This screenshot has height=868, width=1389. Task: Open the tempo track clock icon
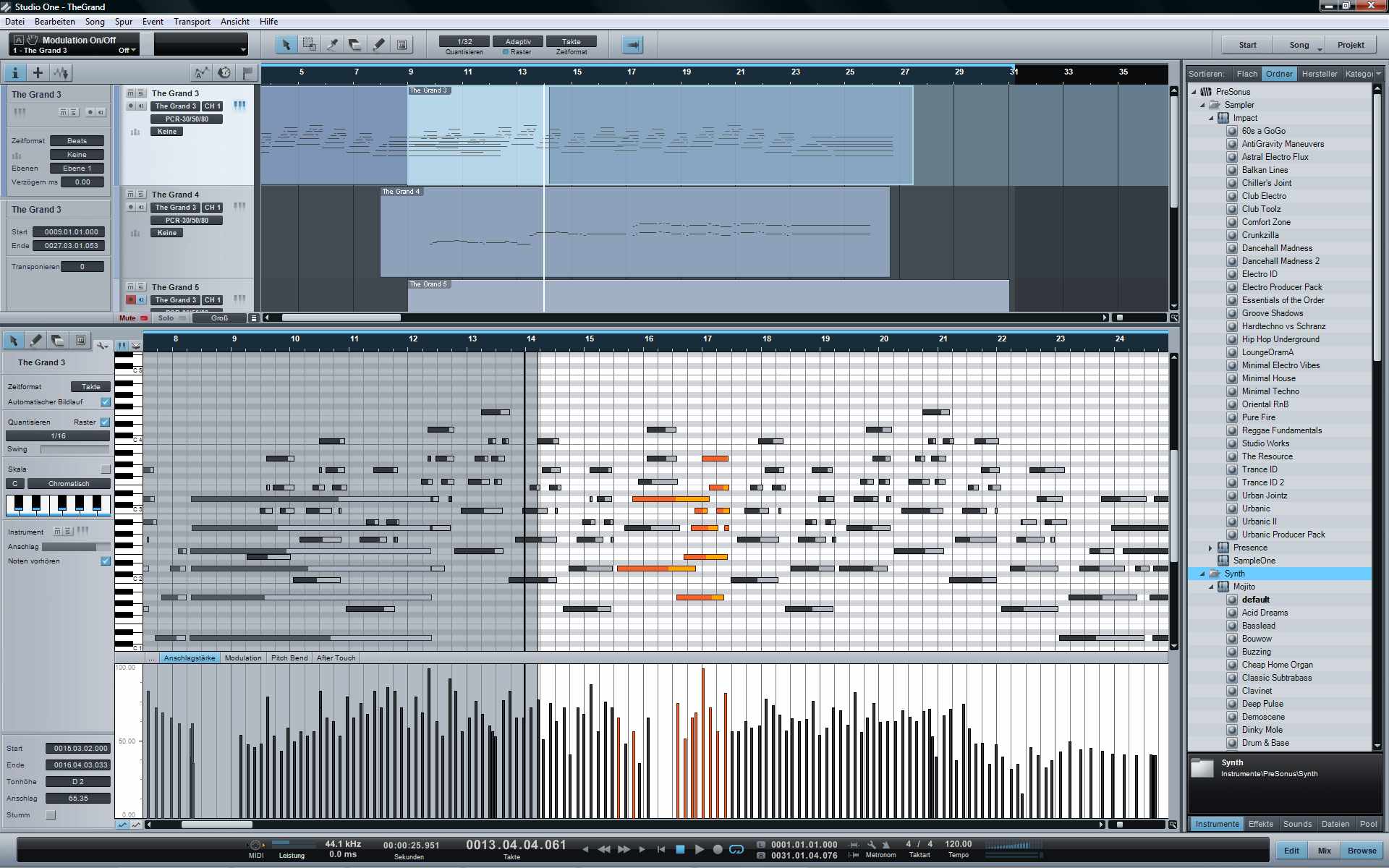224,72
